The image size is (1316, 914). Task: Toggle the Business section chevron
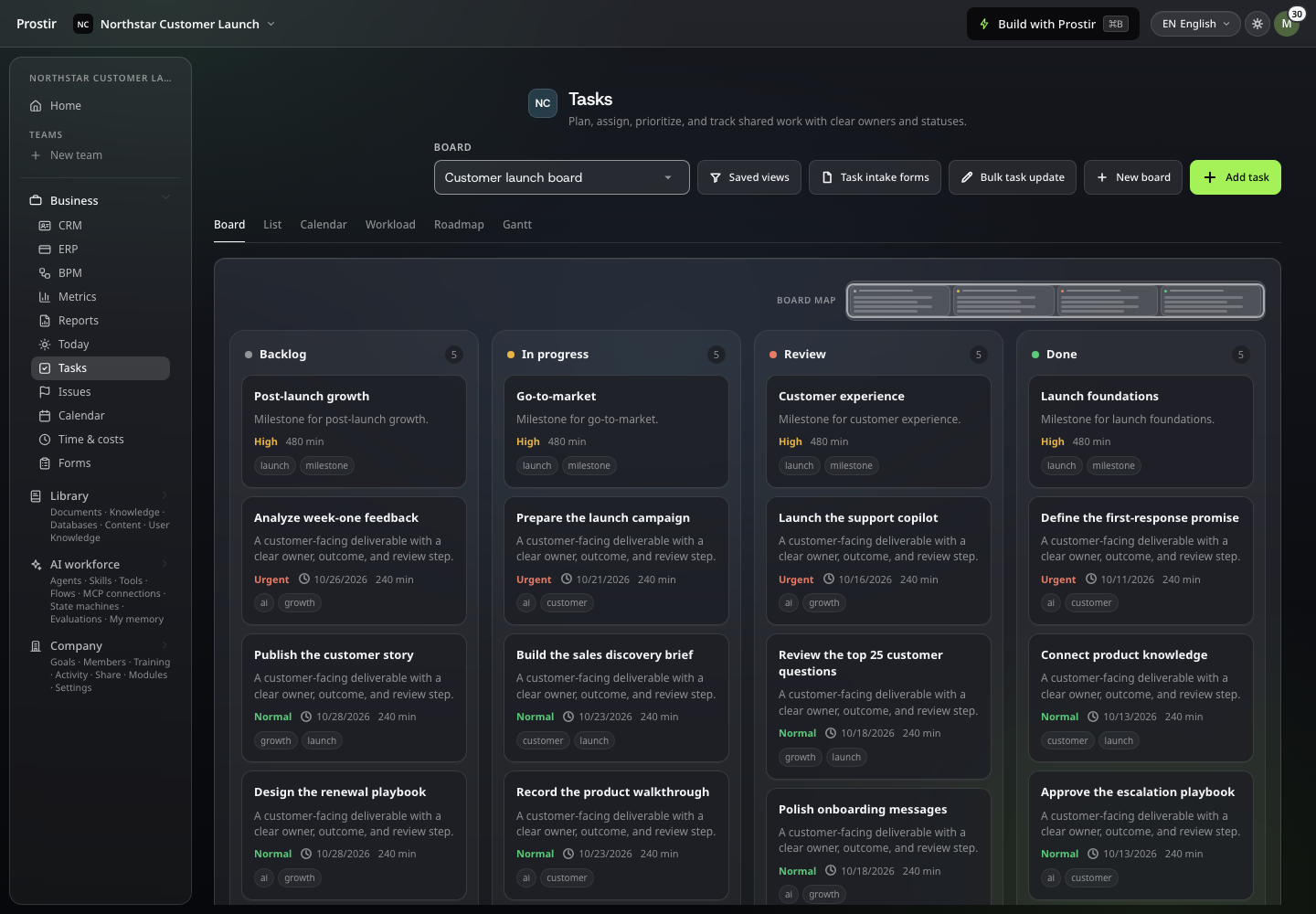[x=165, y=197]
